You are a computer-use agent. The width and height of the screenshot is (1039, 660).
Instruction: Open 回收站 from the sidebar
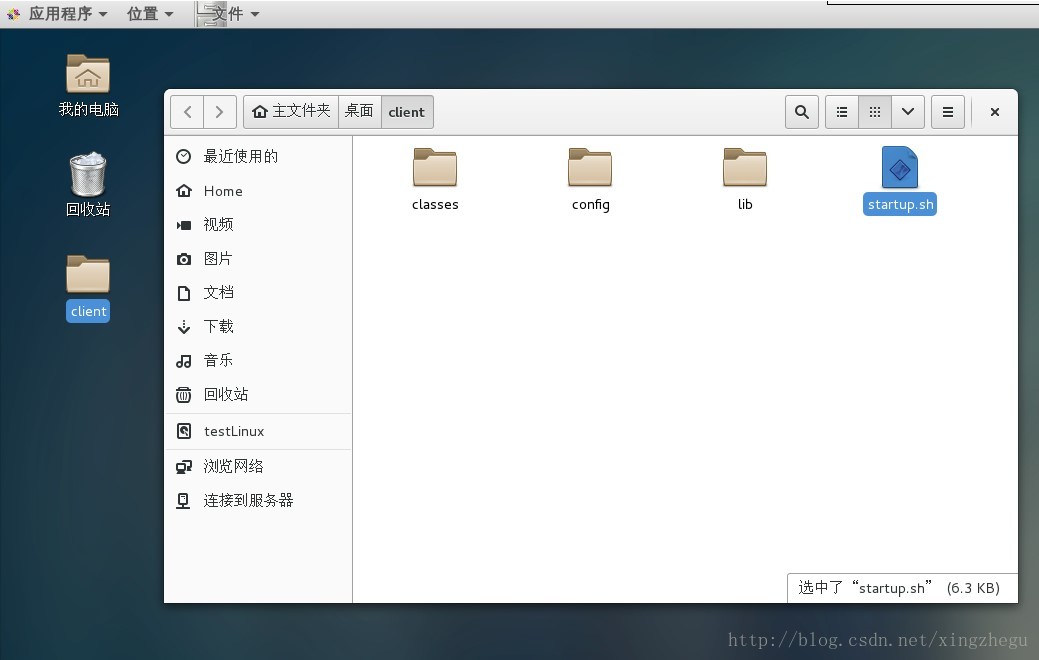pyautogui.click(x=226, y=394)
